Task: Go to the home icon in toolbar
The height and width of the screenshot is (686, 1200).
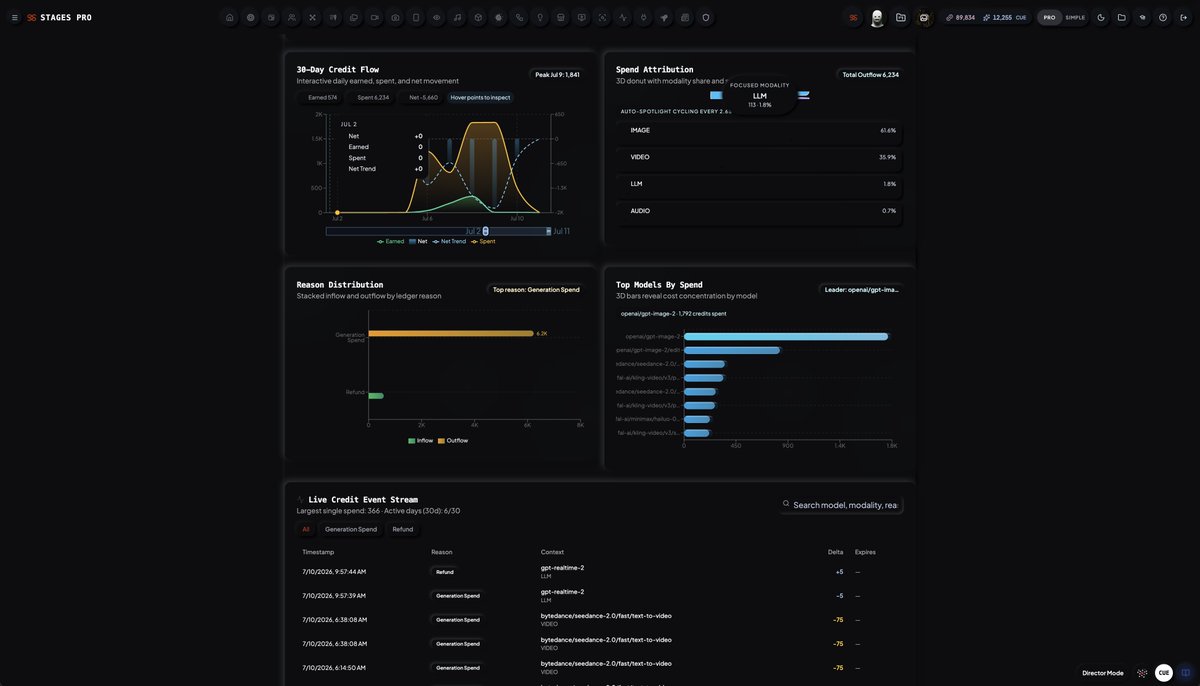Action: (229, 17)
